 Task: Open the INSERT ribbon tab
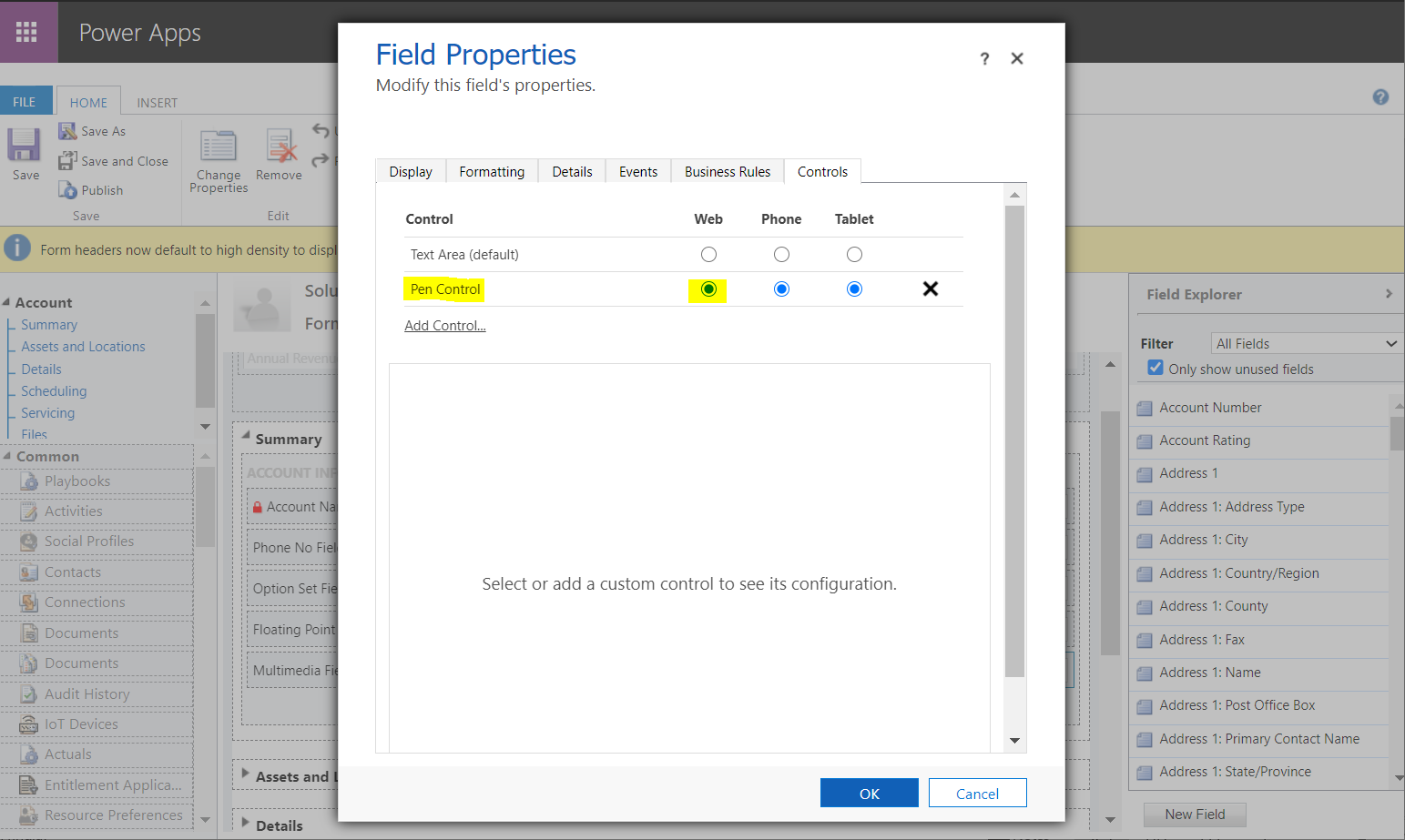click(x=157, y=102)
